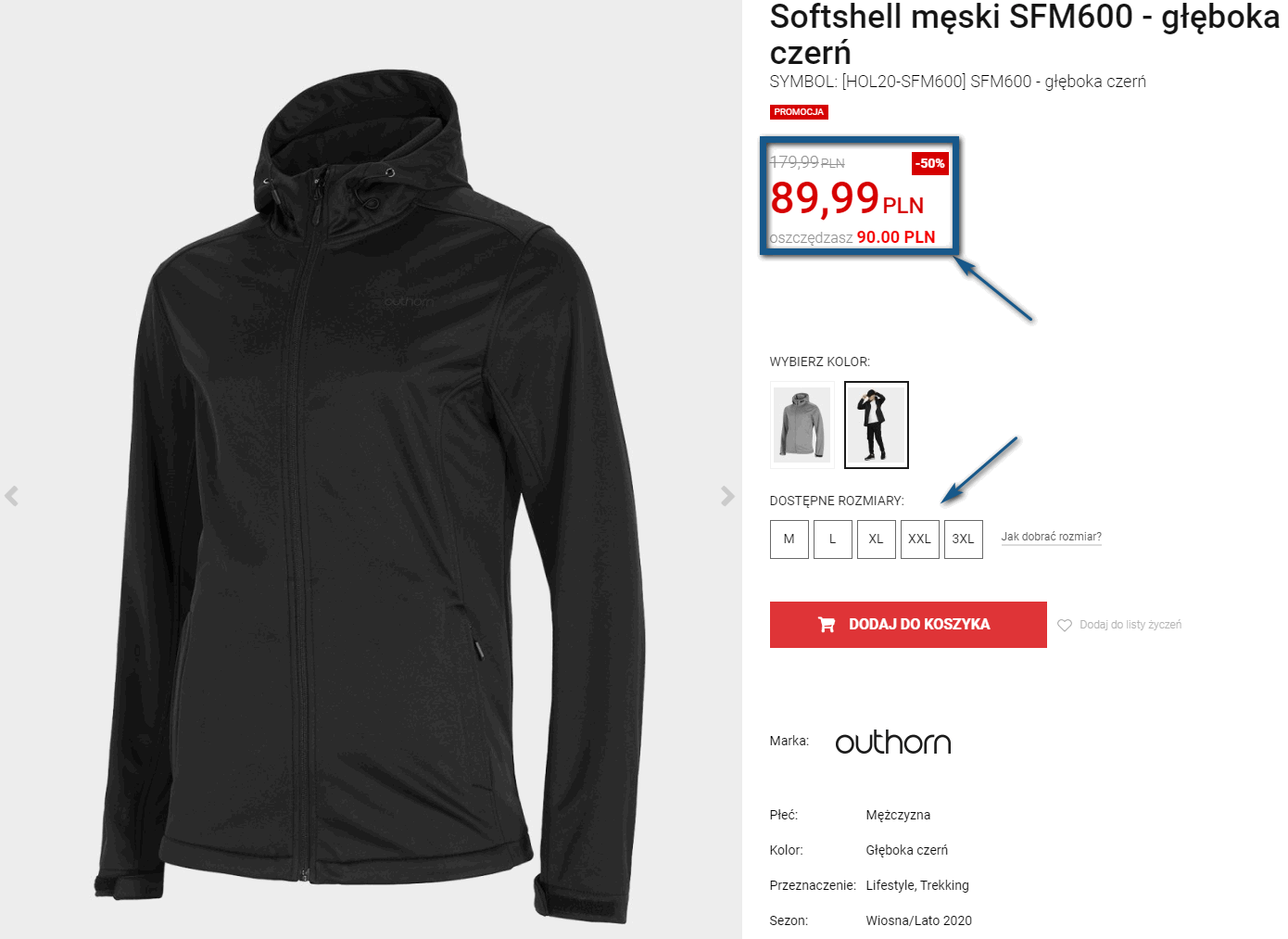Advance to next product photo with right arrow
Screen dimensions: 1288x939
coord(727,496)
